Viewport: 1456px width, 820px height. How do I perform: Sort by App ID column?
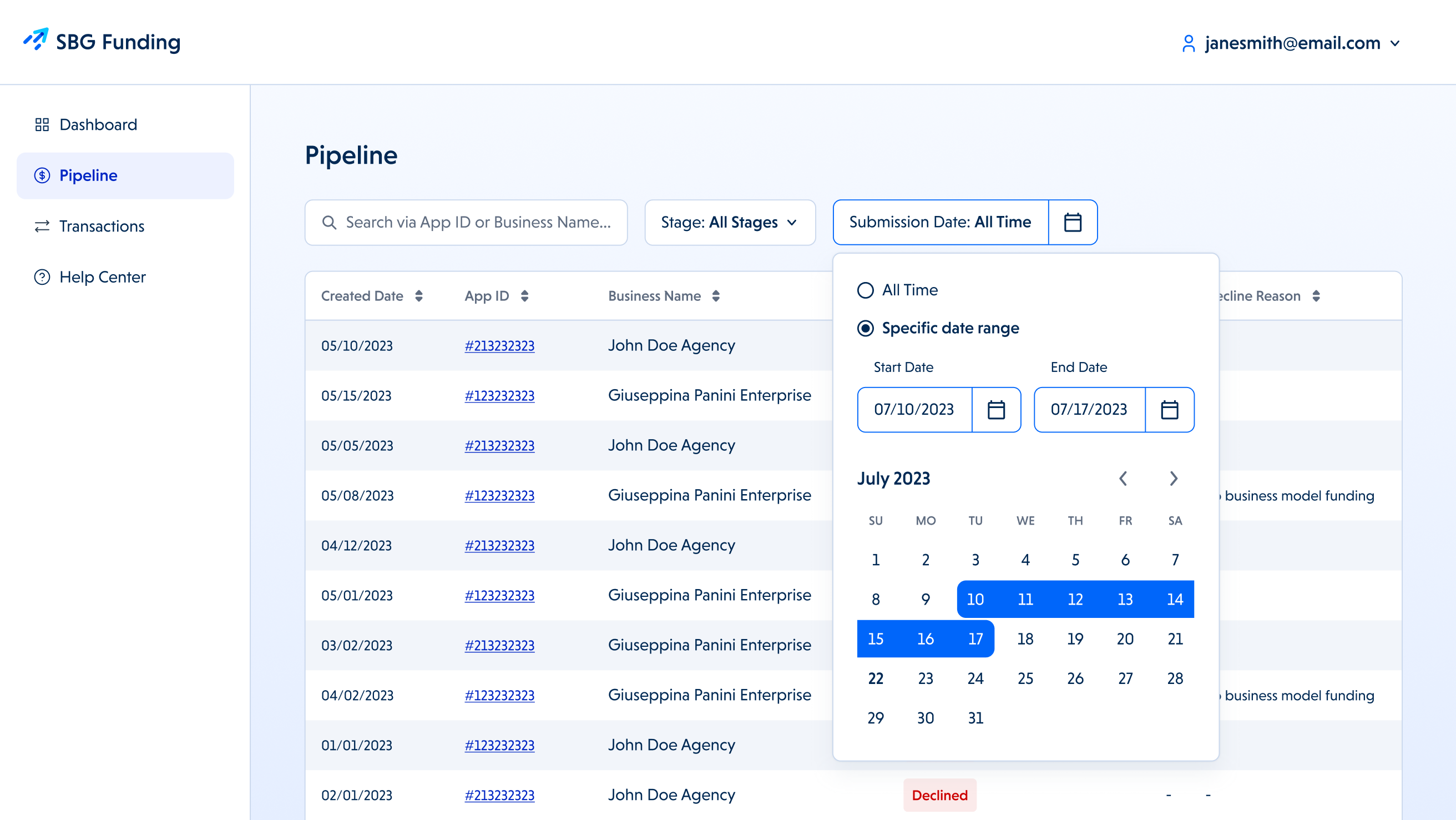click(x=524, y=296)
